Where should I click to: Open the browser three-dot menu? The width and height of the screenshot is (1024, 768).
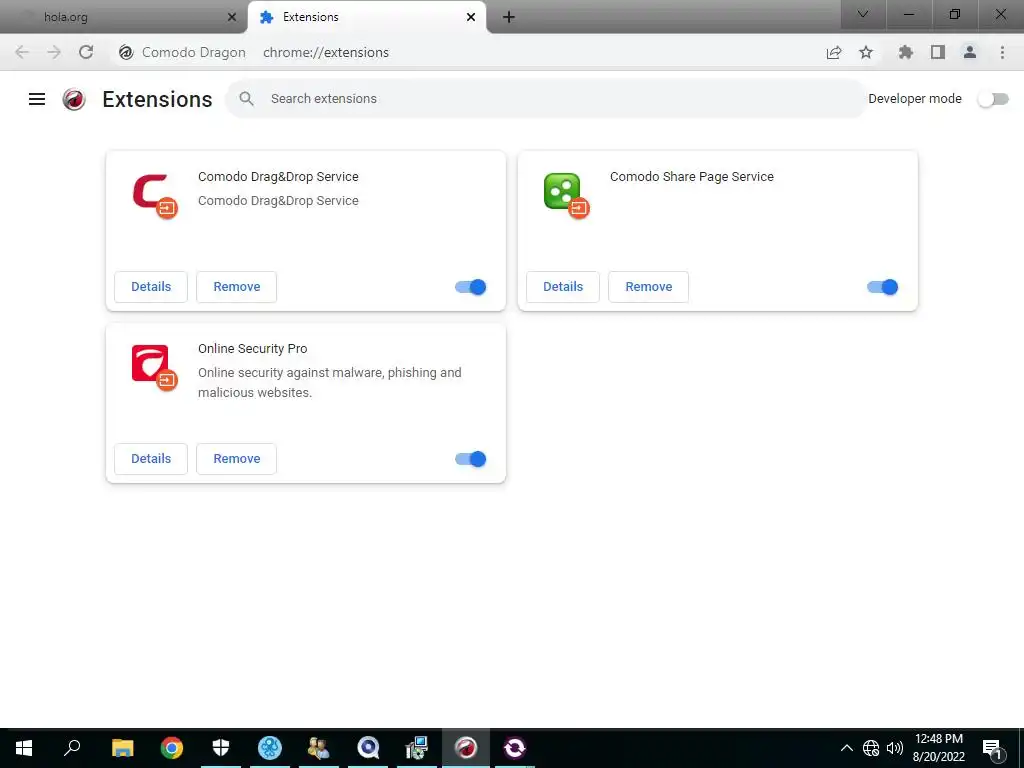point(1002,52)
